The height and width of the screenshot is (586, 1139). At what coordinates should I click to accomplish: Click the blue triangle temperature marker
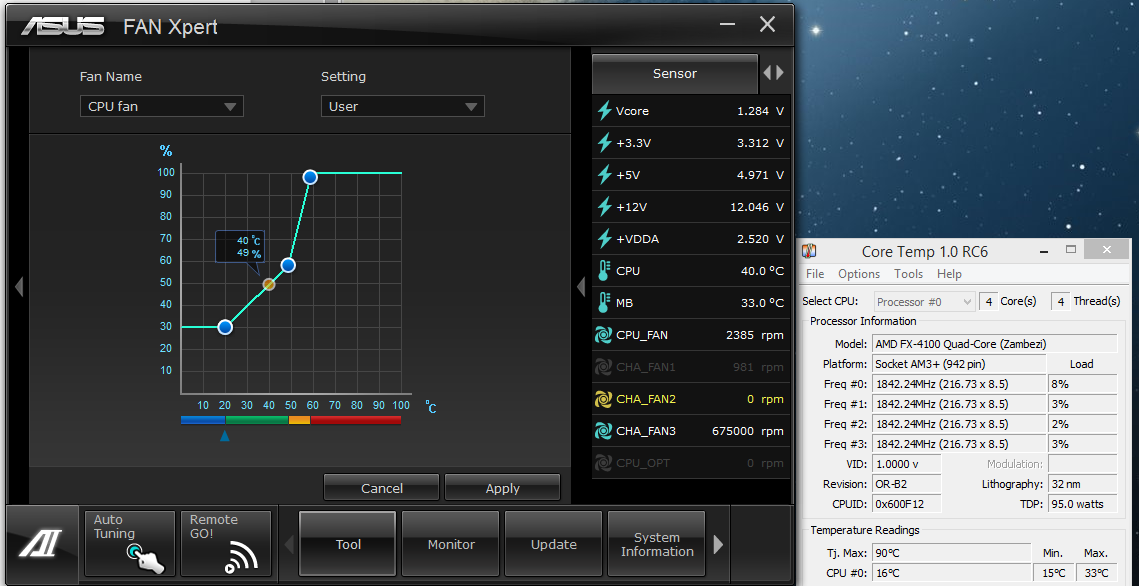[x=224, y=436]
